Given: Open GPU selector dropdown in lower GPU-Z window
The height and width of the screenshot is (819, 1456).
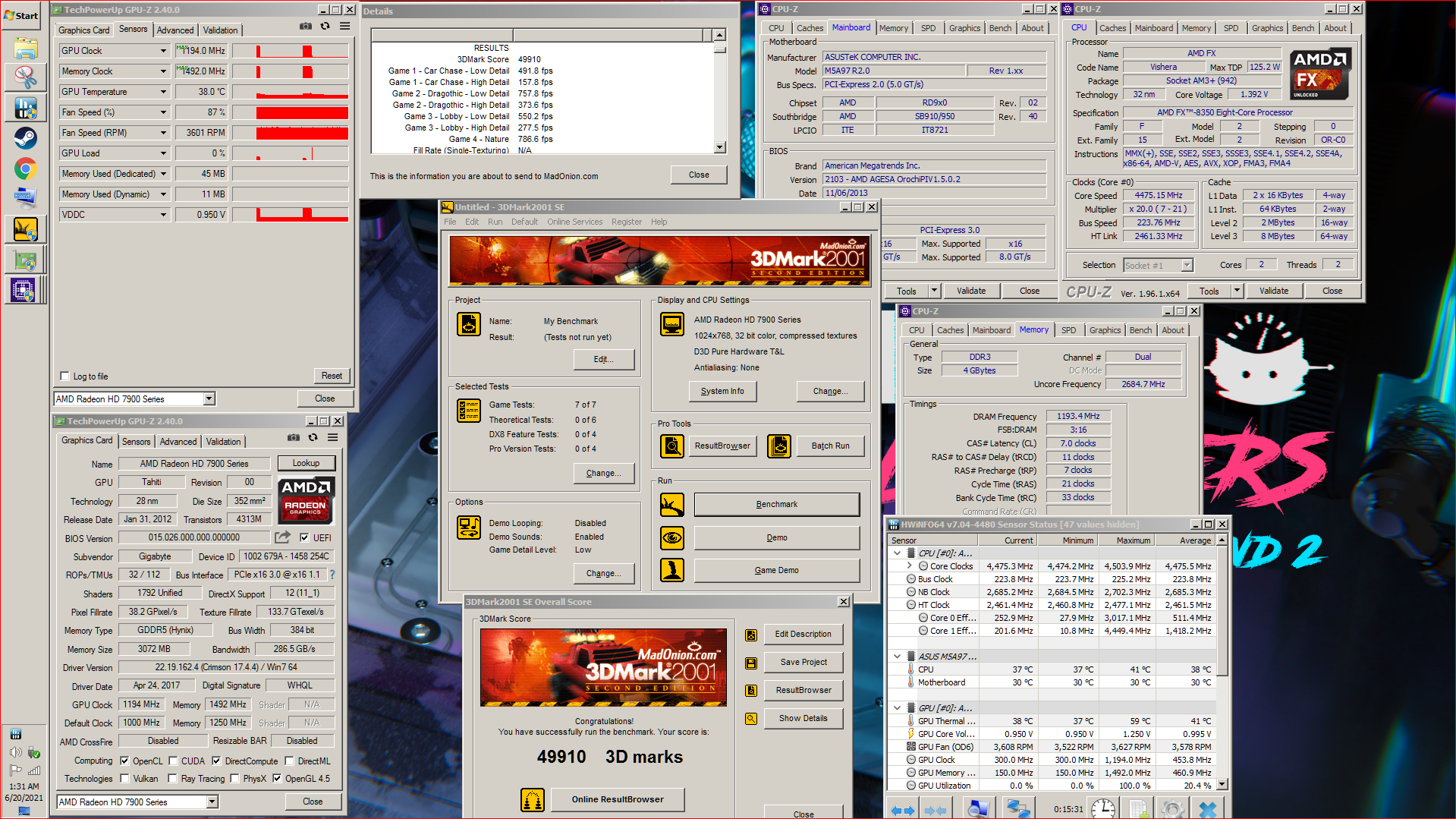Looking at the screenshot, I should (212, 802).
